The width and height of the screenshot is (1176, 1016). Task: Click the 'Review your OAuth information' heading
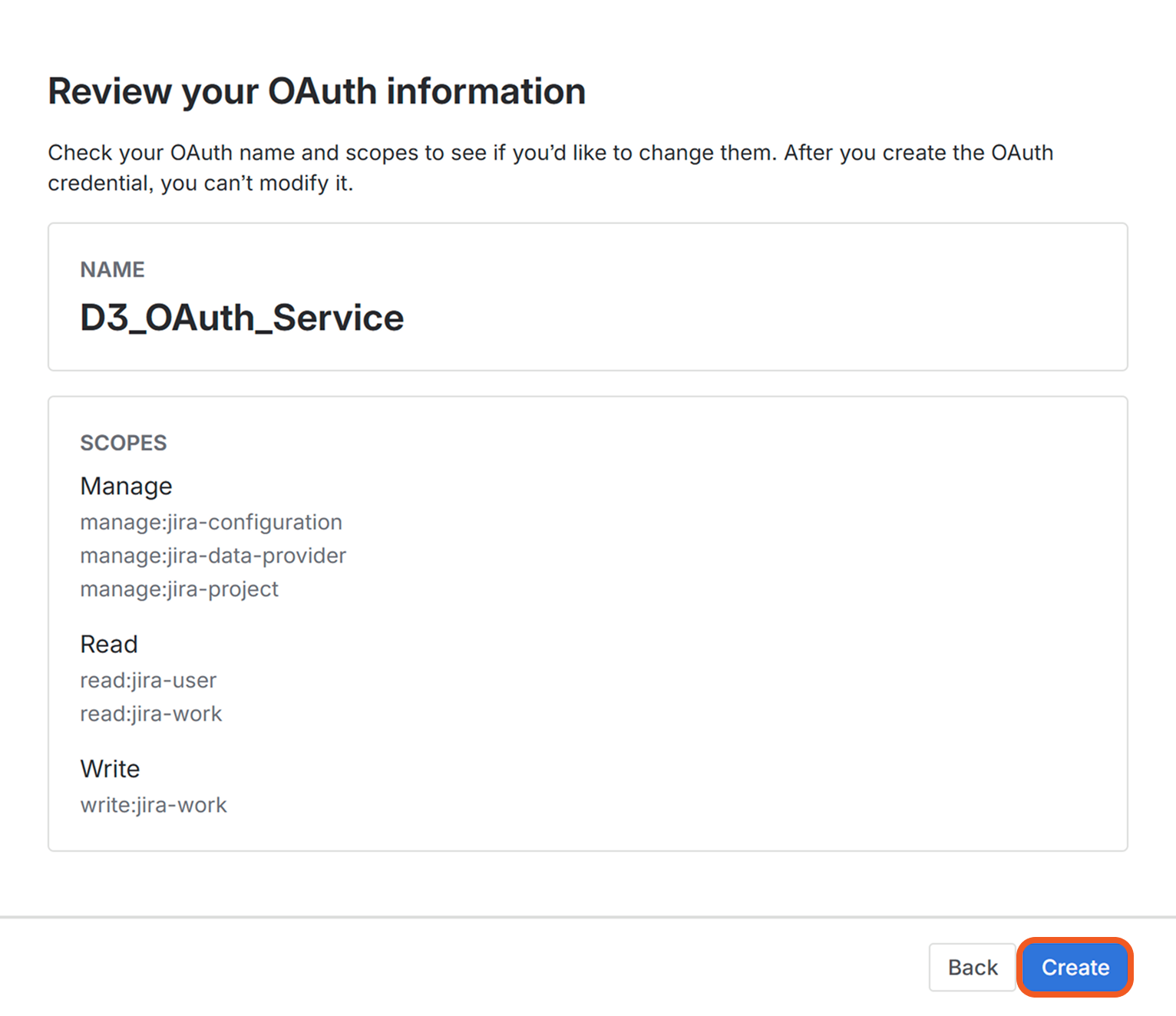(316, 91)
